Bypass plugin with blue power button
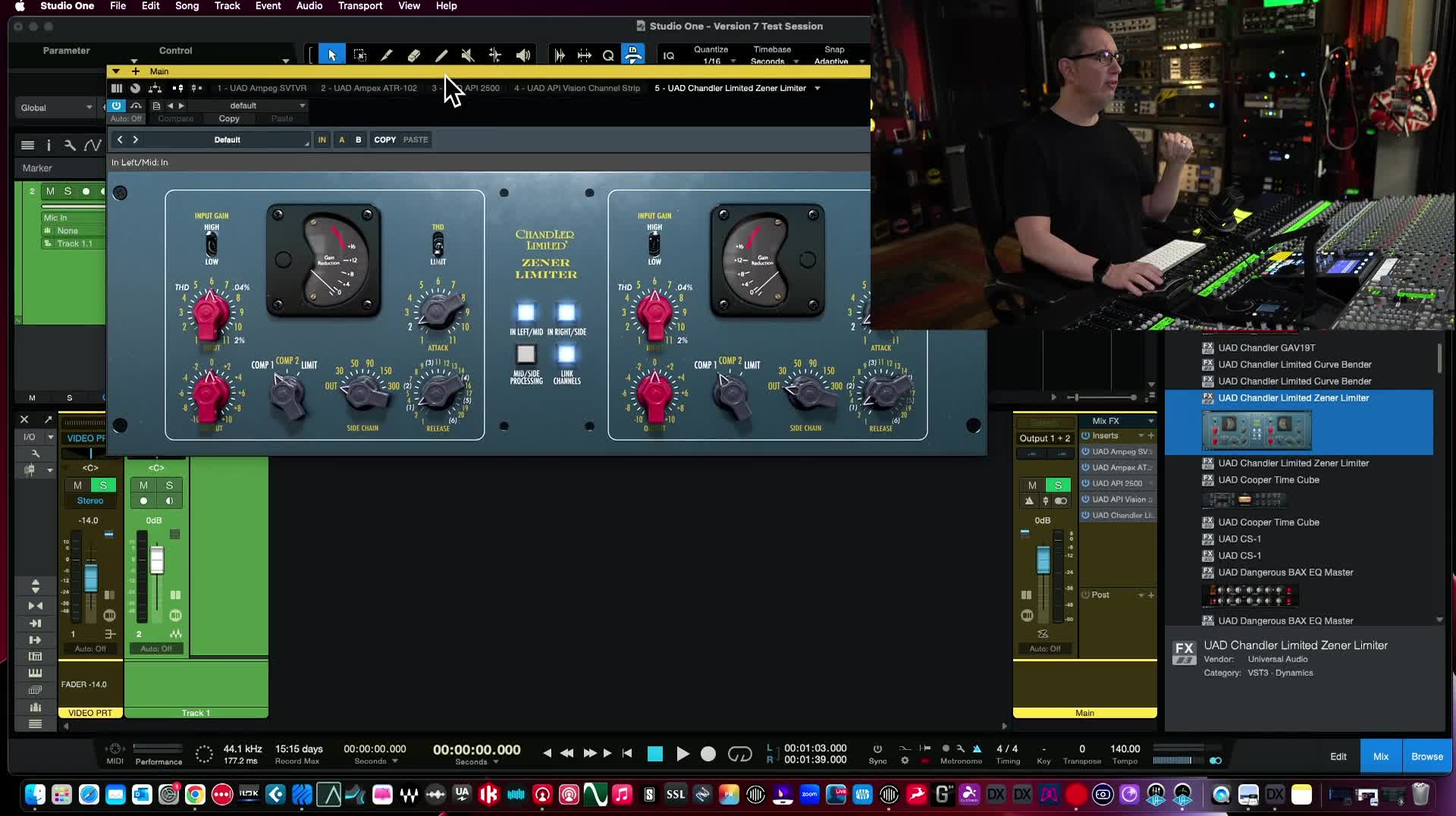This screenshot has height=816, width=1456. 116,105
